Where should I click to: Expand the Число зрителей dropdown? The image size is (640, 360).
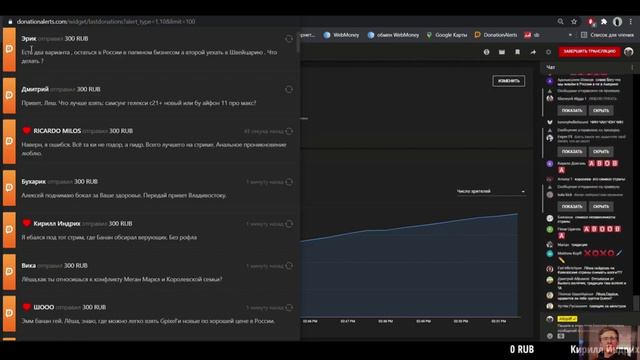click(491, 191)
